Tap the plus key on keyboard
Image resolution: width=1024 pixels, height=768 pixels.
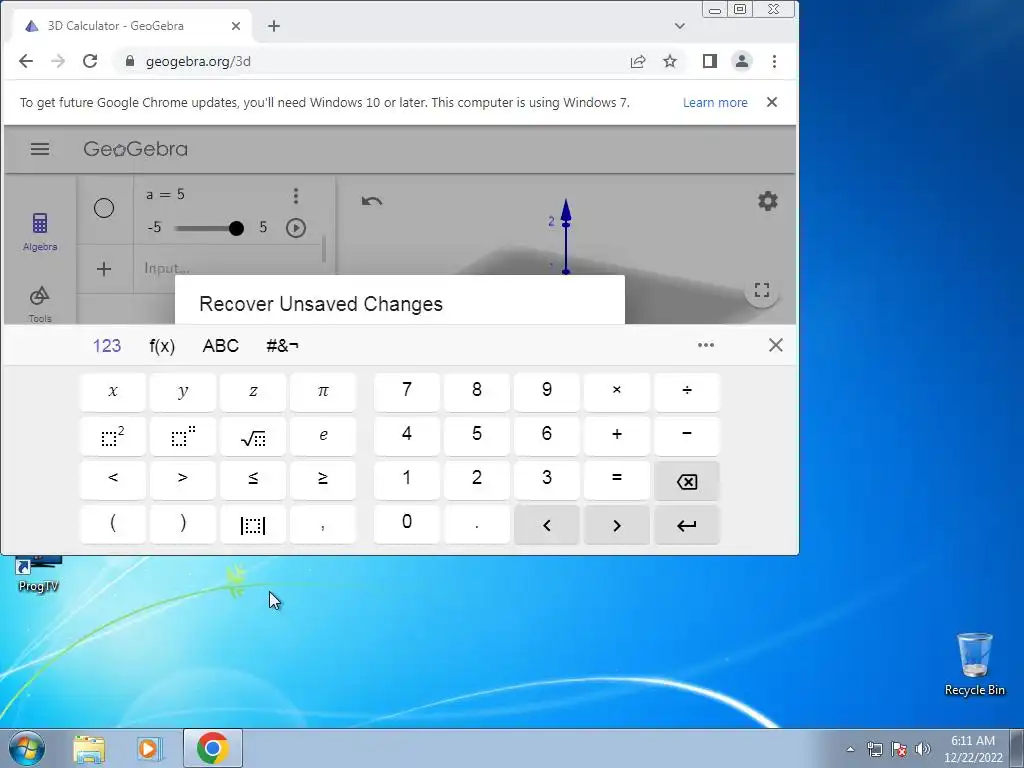(616, 436)
